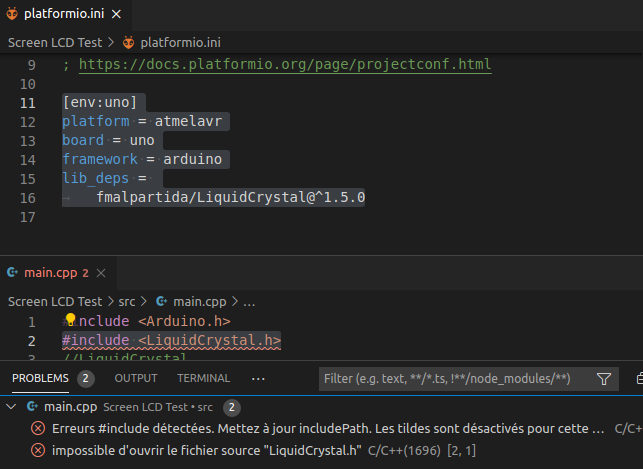
Task: Click line number 11 in platformio.ini gutter
Action: (x=28, y=103)
